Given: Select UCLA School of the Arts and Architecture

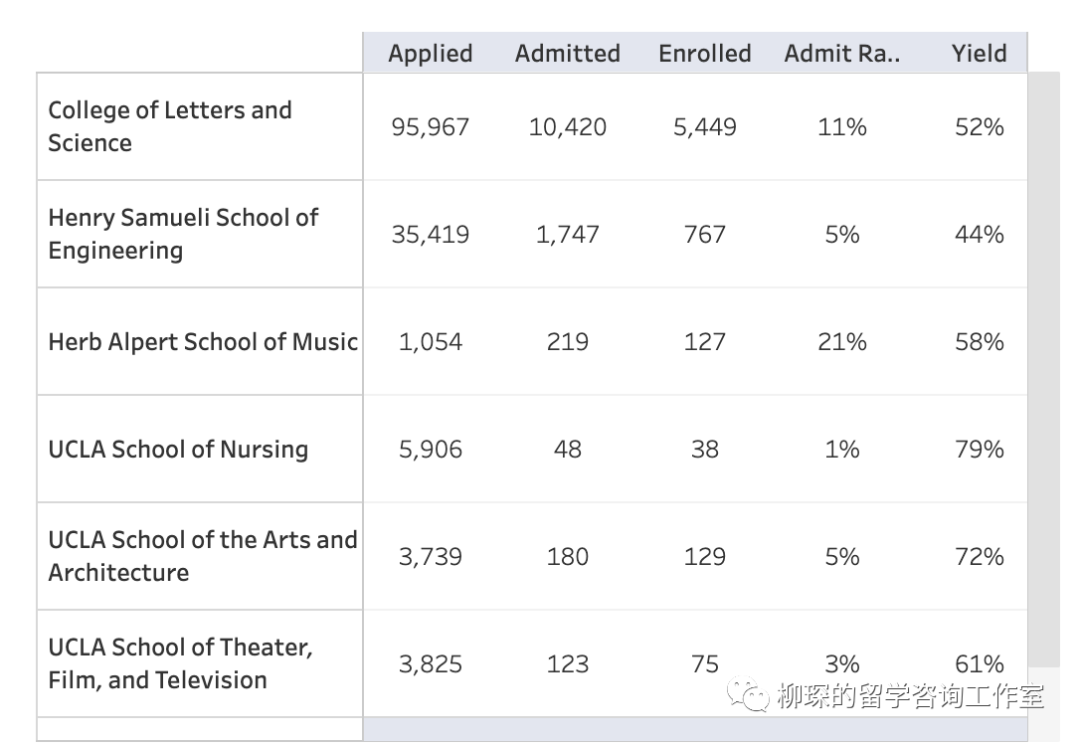Looking at the screenshot, I should pyautogui.click(x=200, y=557).
